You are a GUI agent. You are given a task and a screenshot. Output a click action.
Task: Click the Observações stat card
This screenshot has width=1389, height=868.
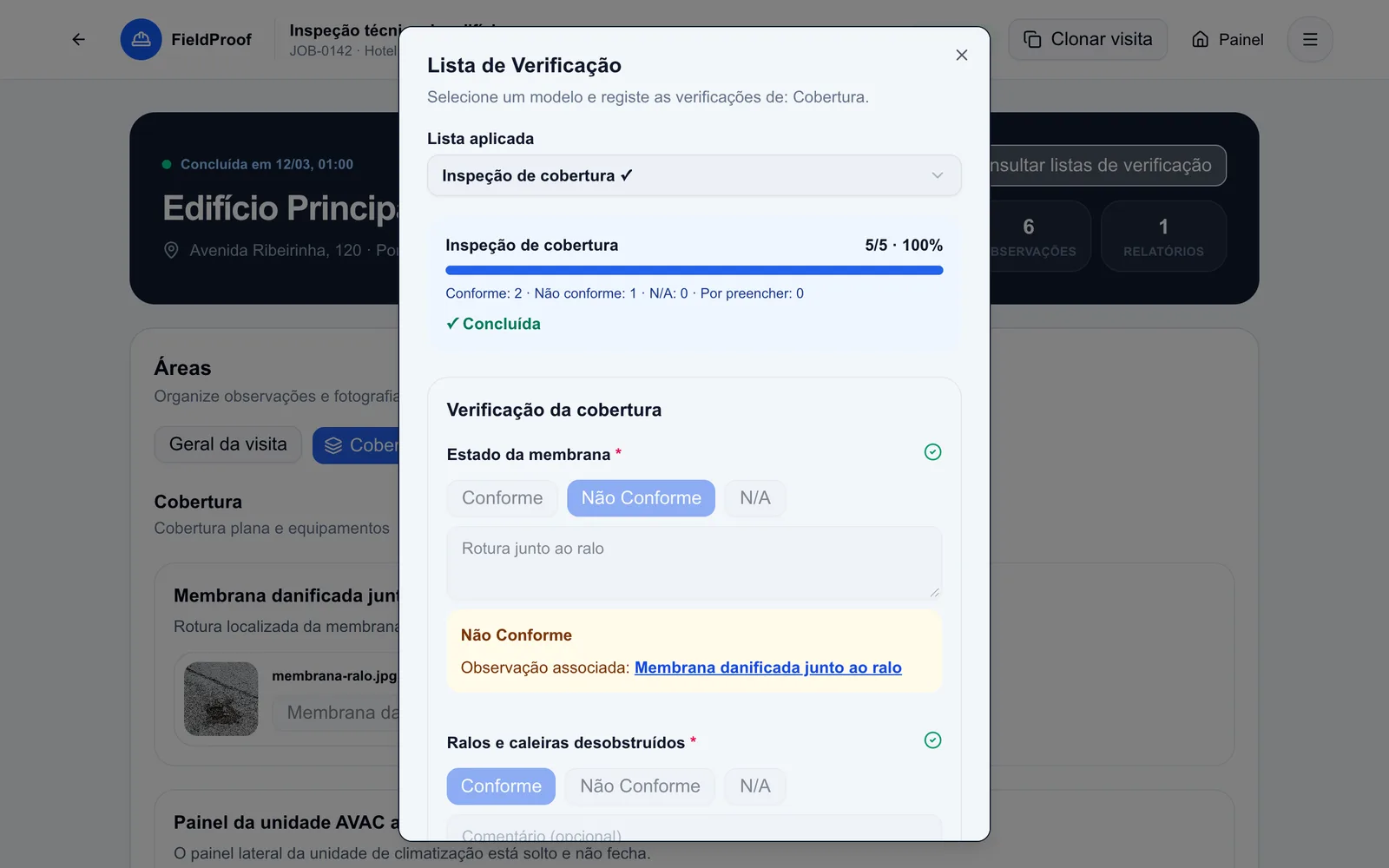tap(1039, 236)
